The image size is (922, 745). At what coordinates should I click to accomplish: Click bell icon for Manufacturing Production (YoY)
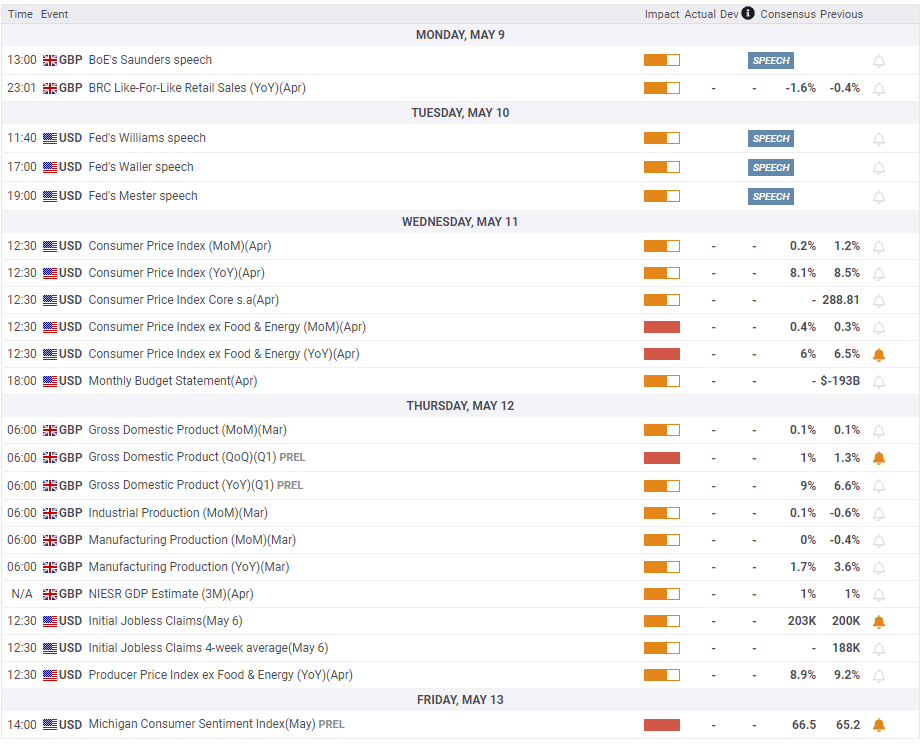tap(878, 568)
